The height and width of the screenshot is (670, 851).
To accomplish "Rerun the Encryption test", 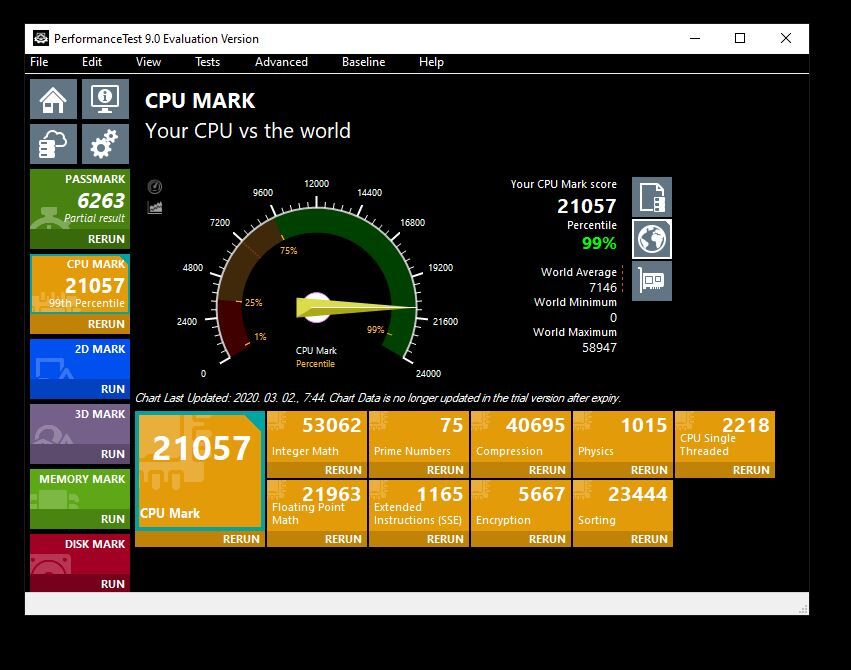I will 521,539.
